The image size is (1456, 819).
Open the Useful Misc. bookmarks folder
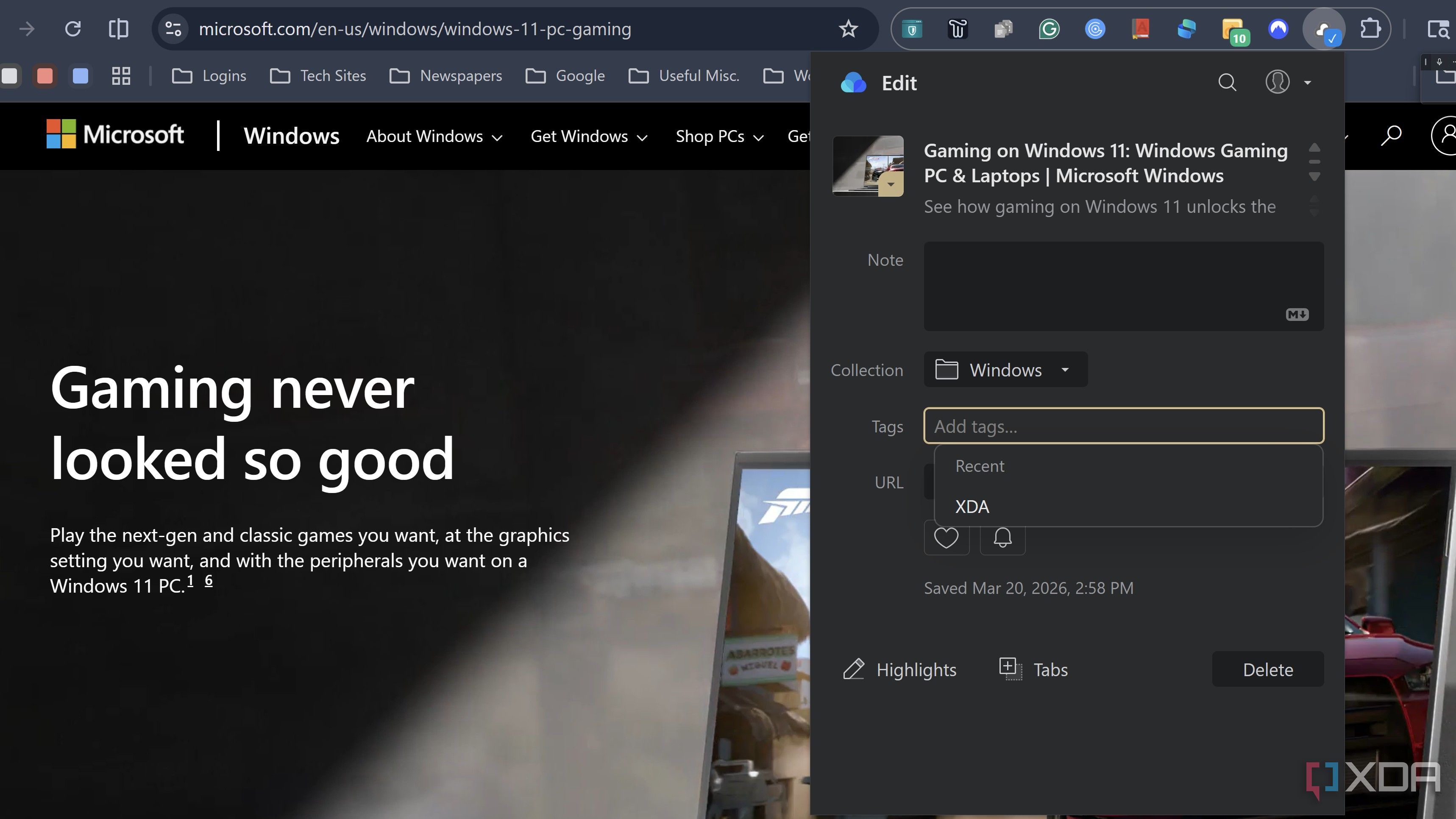point(683,76)
